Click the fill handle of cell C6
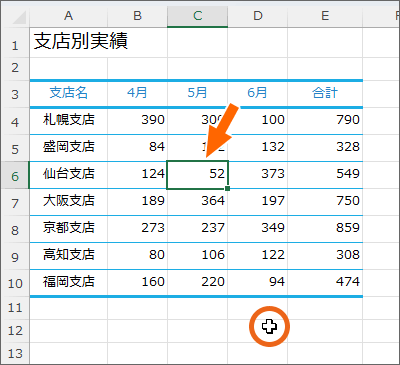 point(228,189)
